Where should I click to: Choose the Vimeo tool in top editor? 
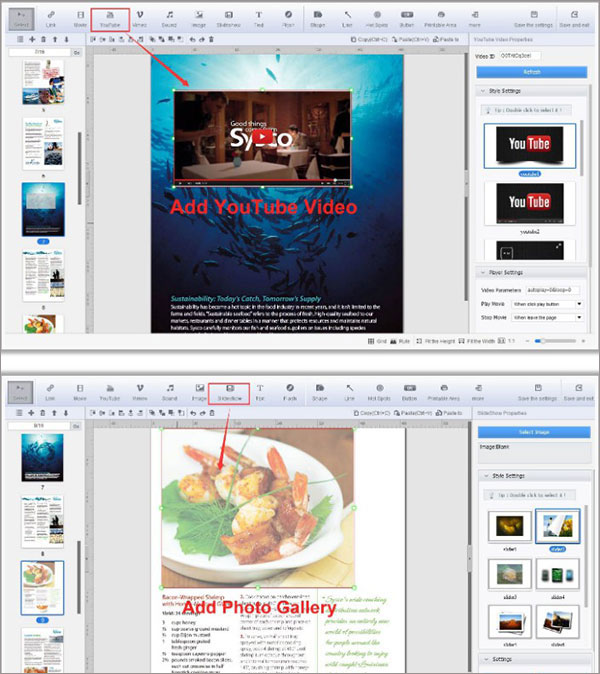click(140, 19)
